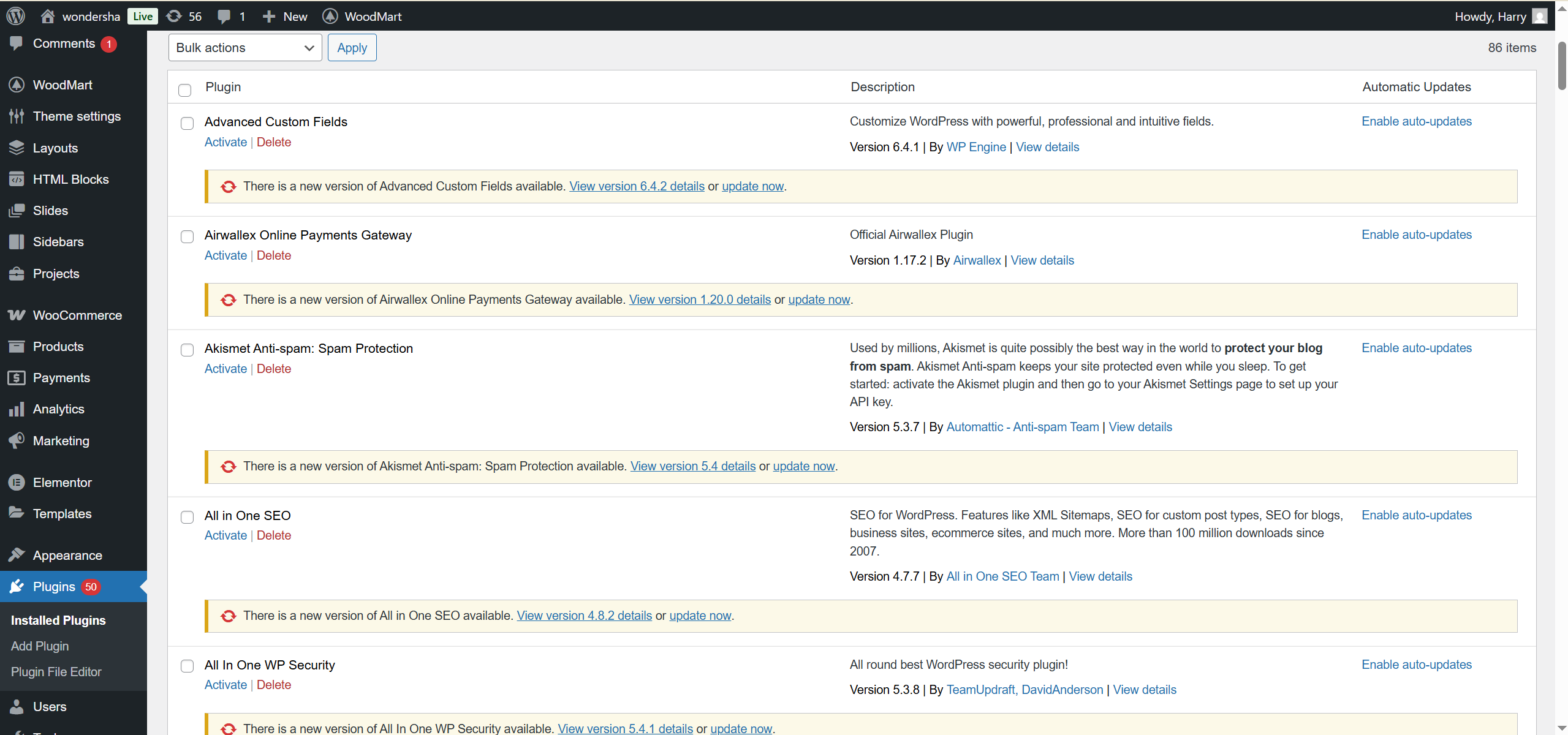
Task: Check the Advanced Custom Fields checkbox
Action: [x=187, y=123]
